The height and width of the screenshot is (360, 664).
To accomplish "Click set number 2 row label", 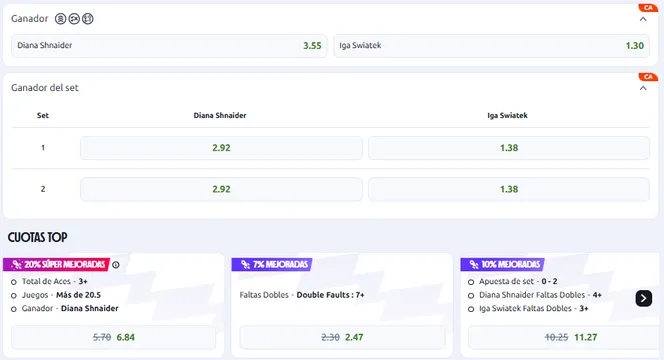I will tap(43, 189).
